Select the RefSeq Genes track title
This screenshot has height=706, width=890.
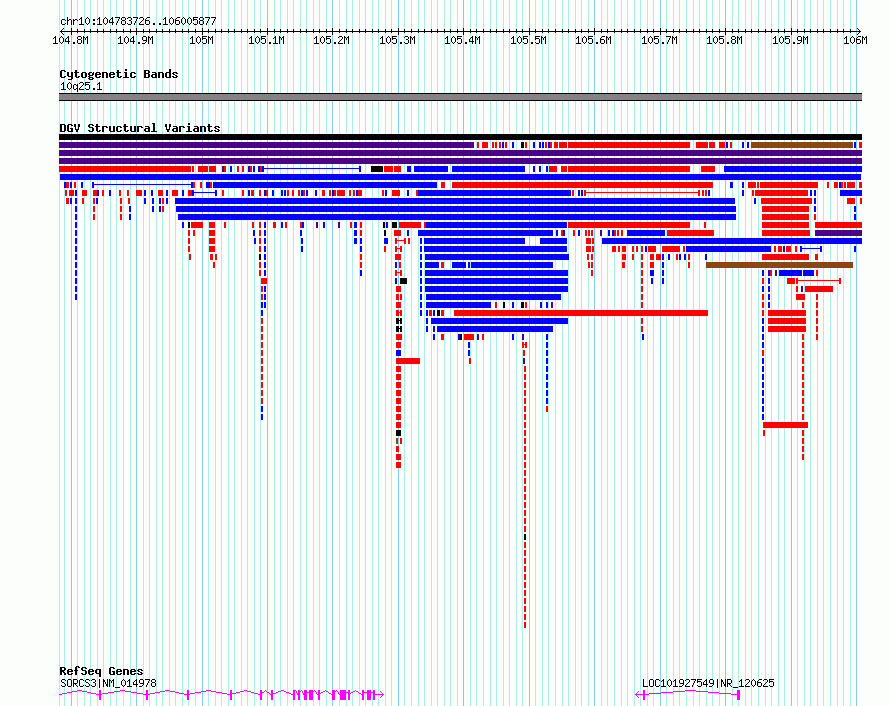(x=101, y=671)
